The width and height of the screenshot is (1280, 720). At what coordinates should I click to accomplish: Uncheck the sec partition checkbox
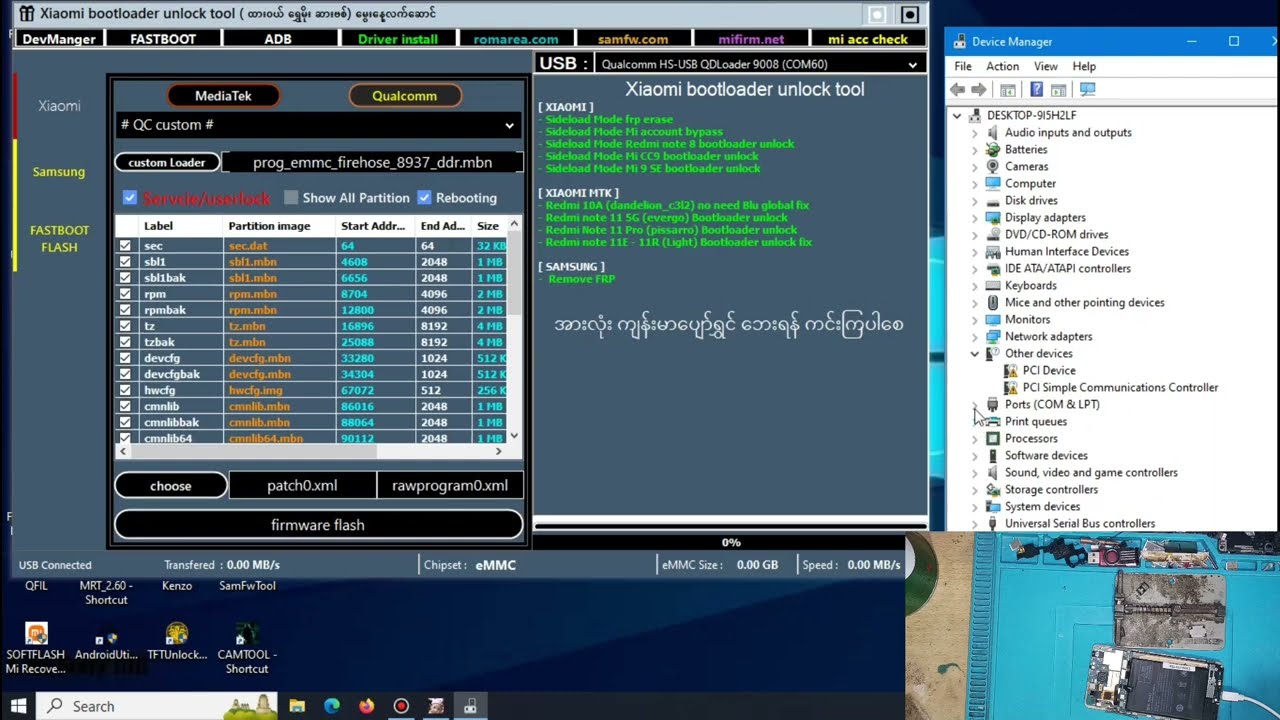(x=125, y=246)
